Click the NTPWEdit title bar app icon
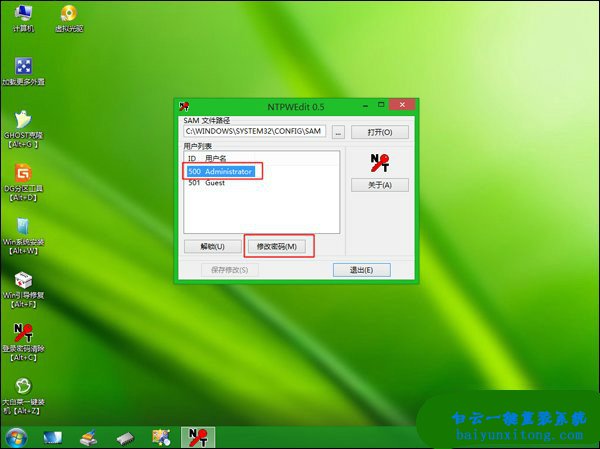Image resolution: width=600 pixels, height=449 pixels. (x=184, y=106)
